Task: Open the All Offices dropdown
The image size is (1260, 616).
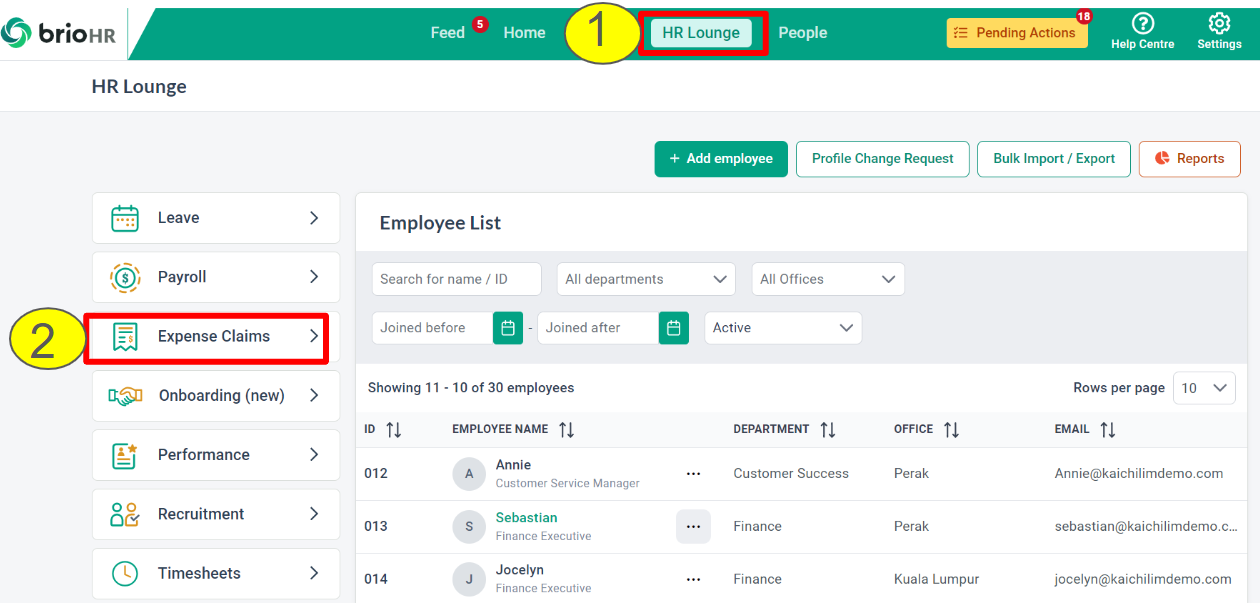Action: (x=828, y=279)
